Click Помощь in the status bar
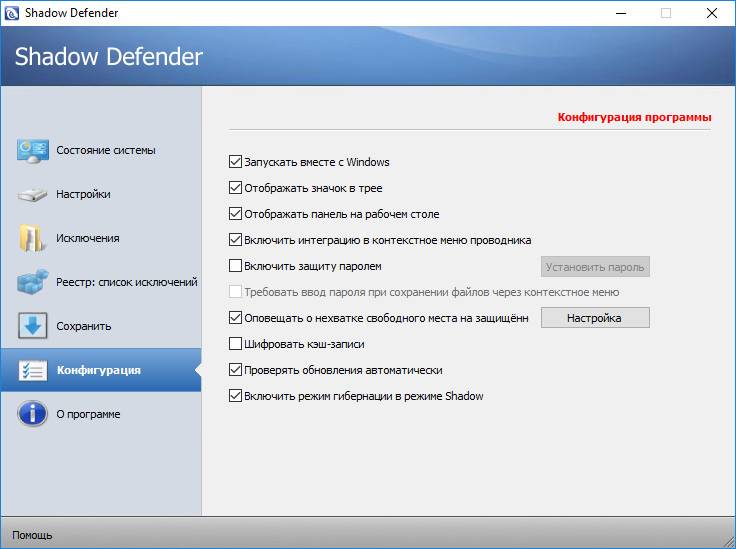This screenshot has width=736, height=549. [32, 535]
